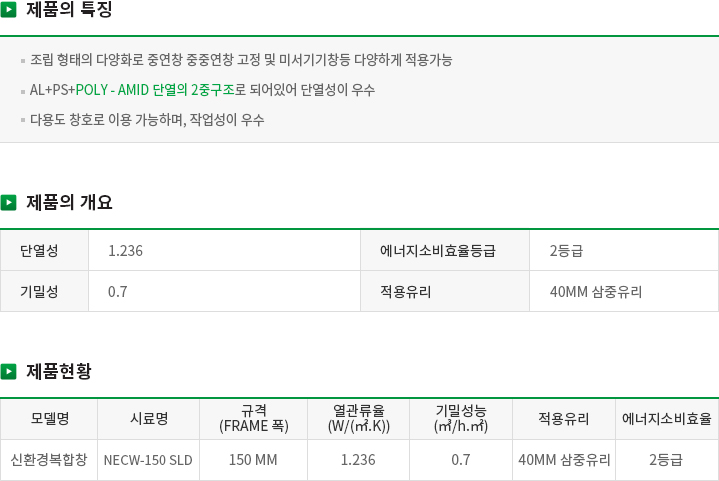This screenshot has width=719, height=481.
Task: Click the 시료명 column header
Action: [149, 419]
